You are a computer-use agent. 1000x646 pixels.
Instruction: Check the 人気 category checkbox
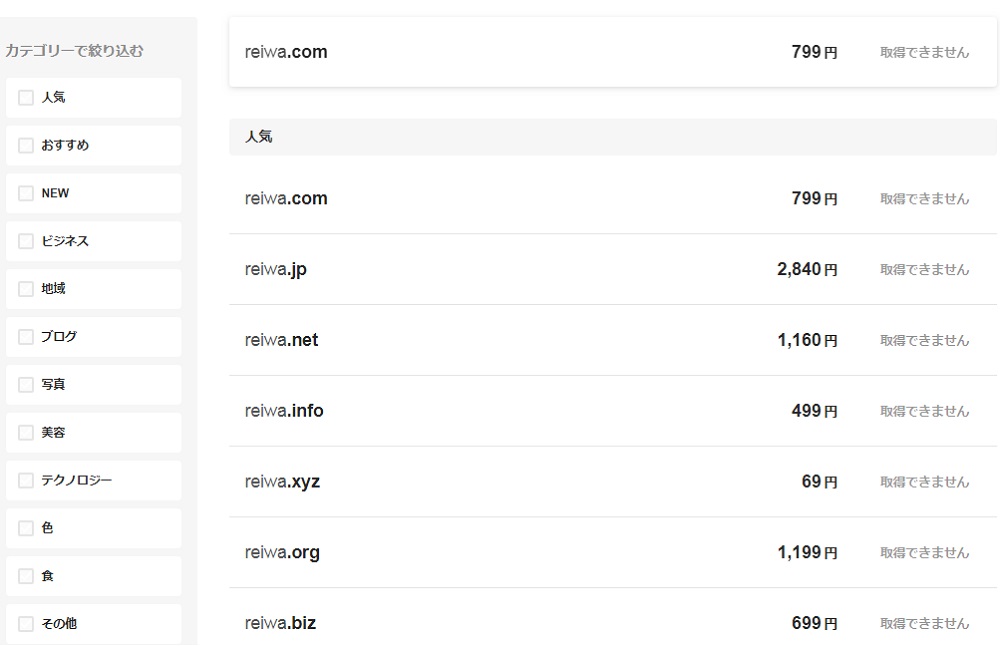click(26, 98)
